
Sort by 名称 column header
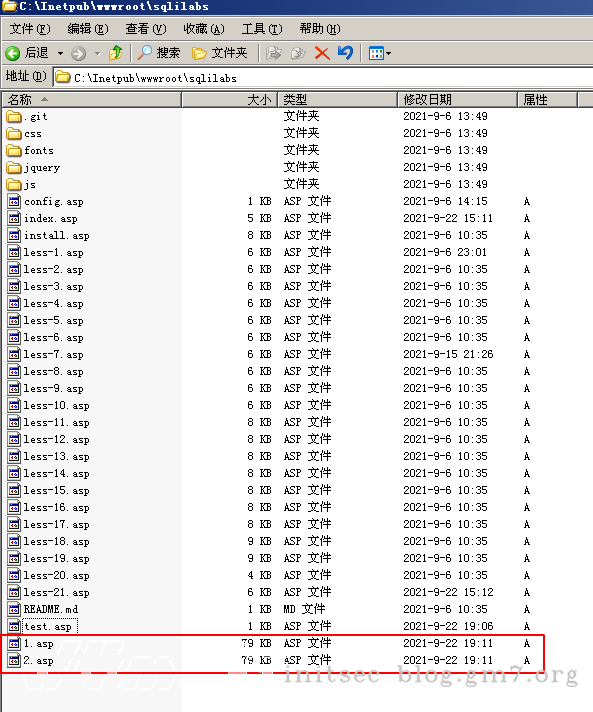coord(91,99)
